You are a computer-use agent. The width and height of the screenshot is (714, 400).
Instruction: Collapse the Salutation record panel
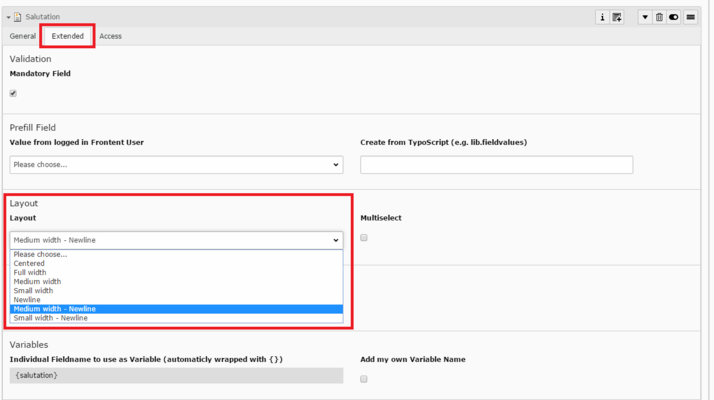8,17
